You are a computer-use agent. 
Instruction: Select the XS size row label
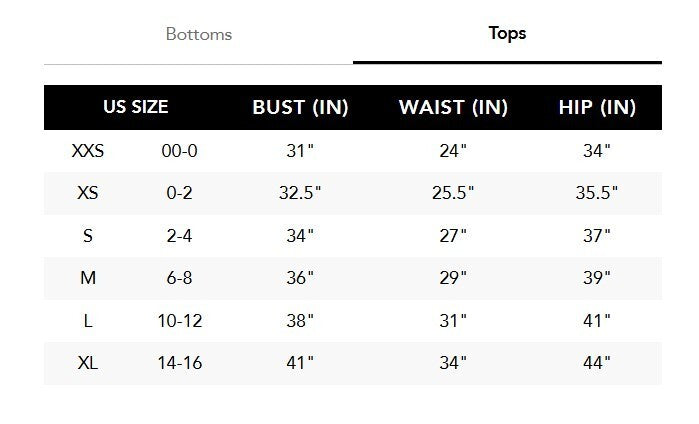coord(88,193)
